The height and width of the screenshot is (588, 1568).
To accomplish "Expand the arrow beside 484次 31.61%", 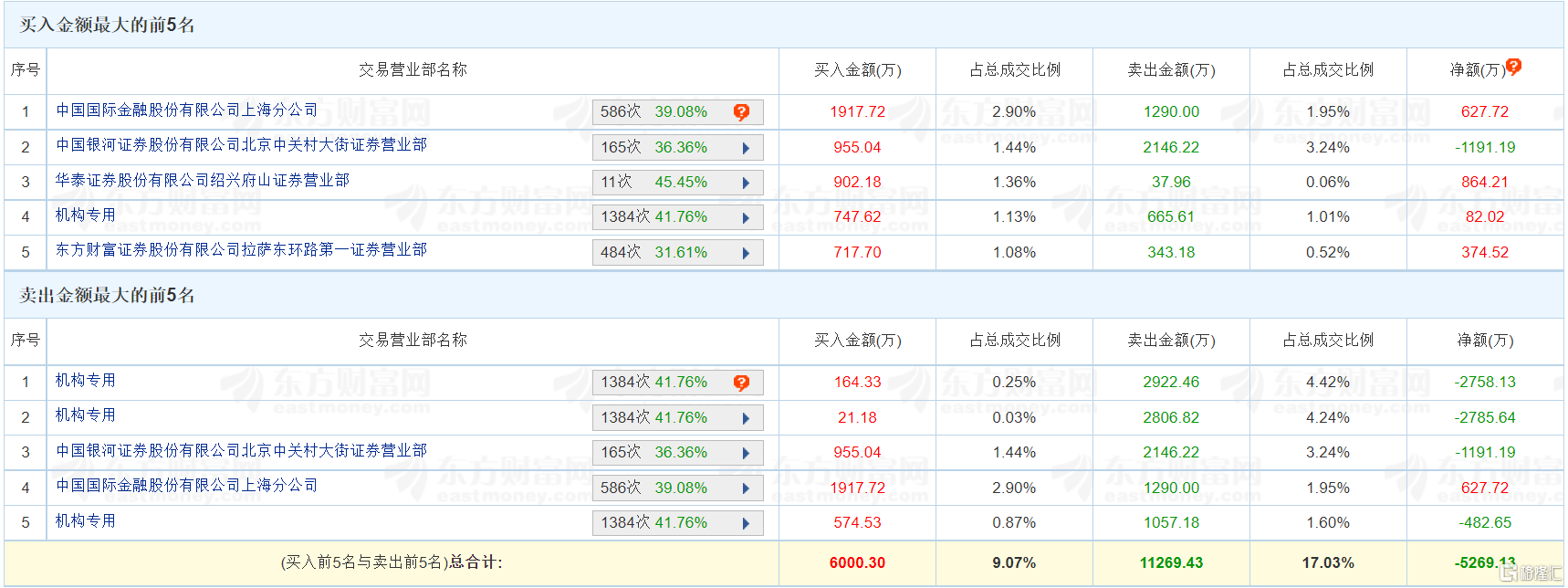I will pyautogui.click(x=746, y=253).
